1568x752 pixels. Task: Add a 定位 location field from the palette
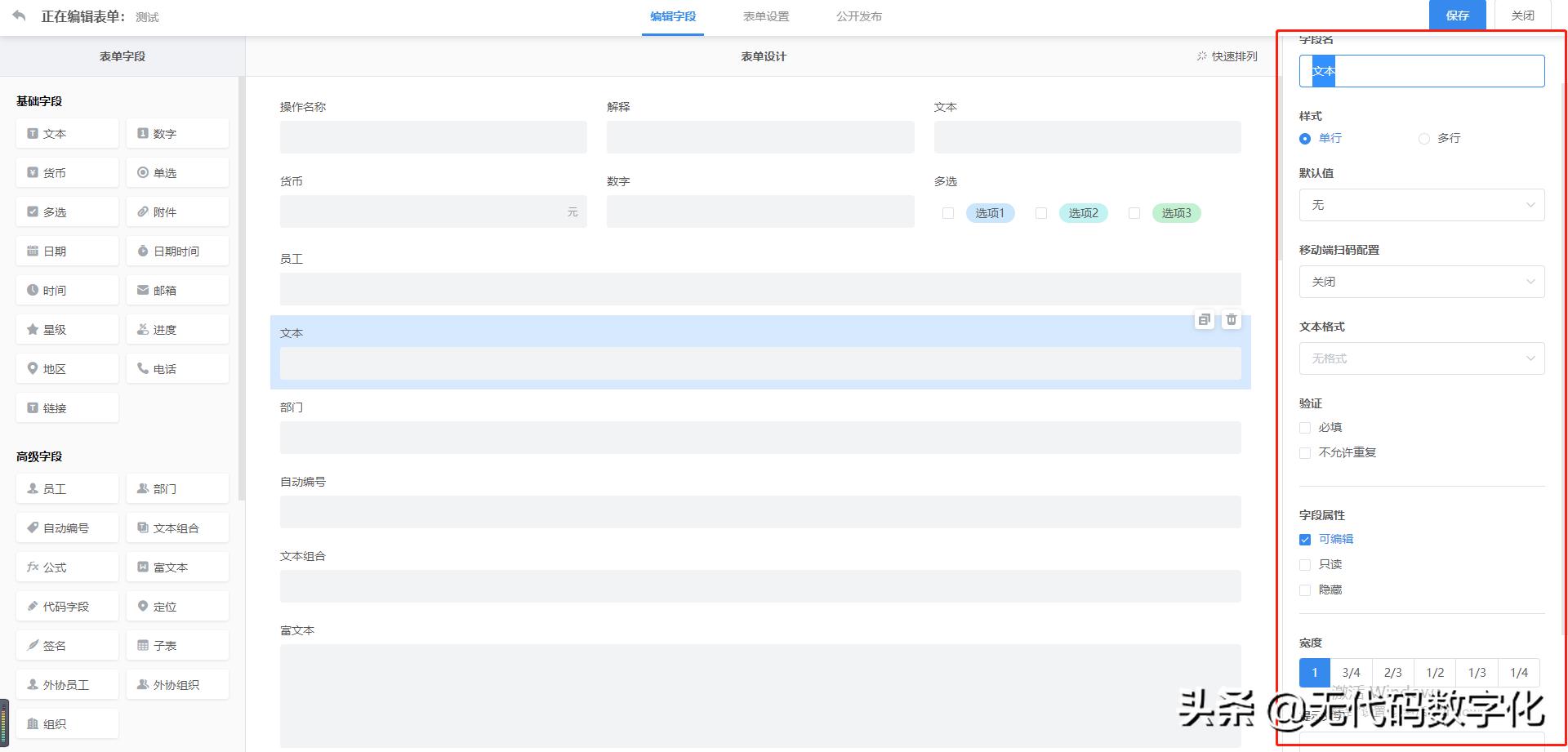click(177, 606)
